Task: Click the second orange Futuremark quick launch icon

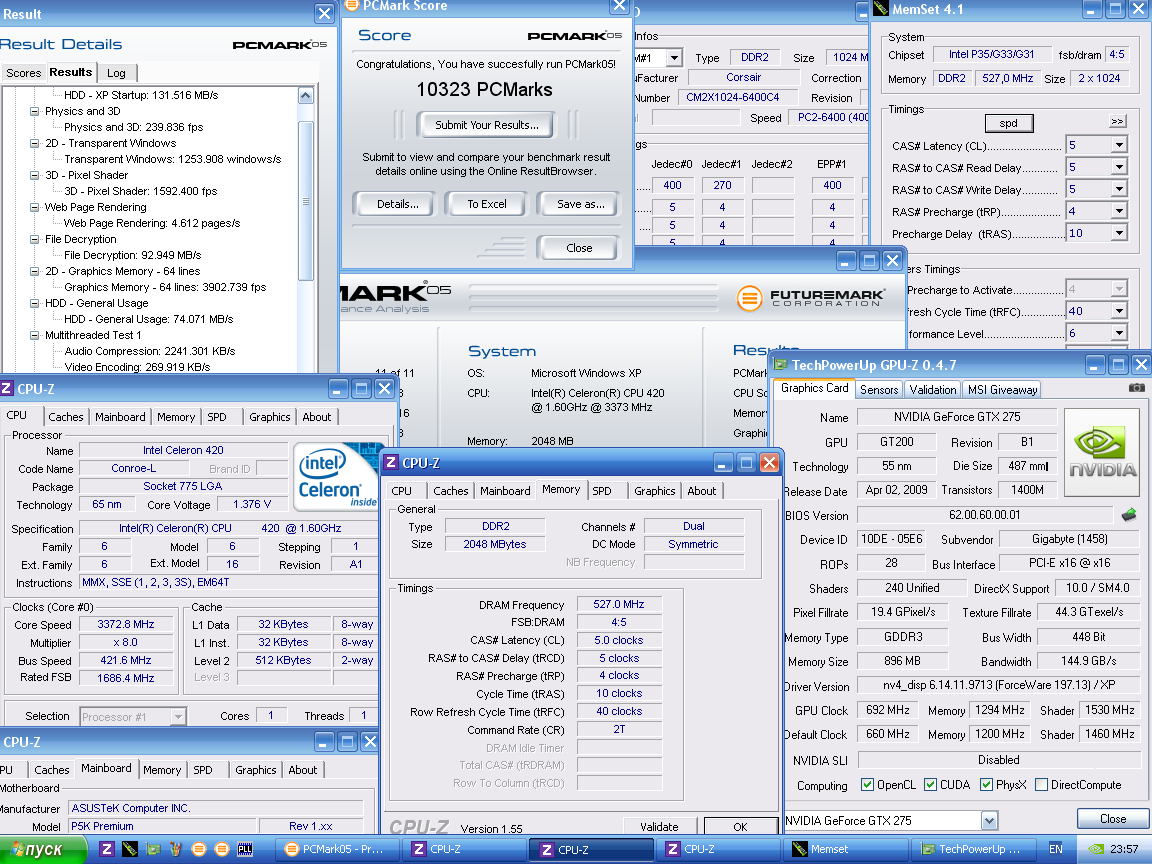Action: tap(222, 849)
